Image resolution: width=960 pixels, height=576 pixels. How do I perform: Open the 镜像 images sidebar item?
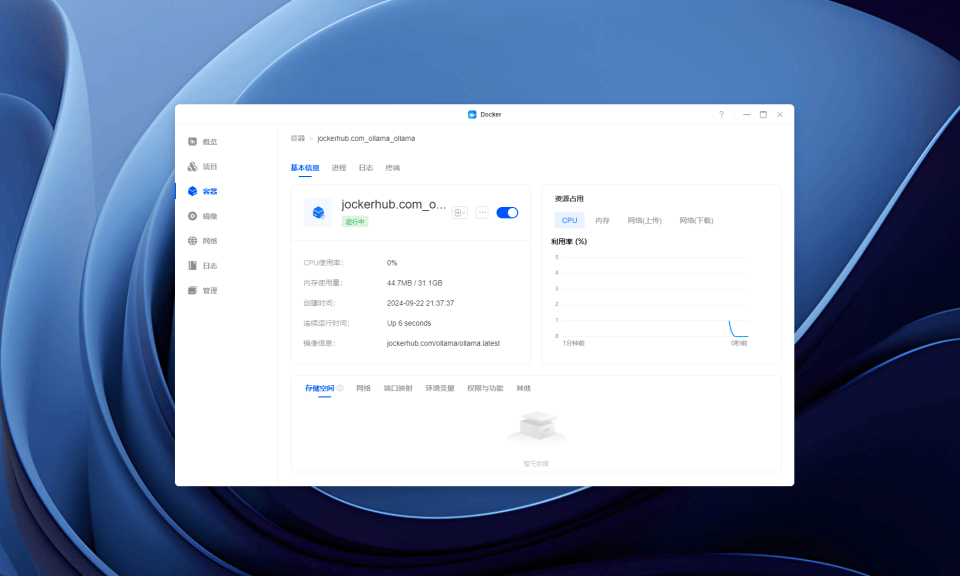(x=203, y=216)
